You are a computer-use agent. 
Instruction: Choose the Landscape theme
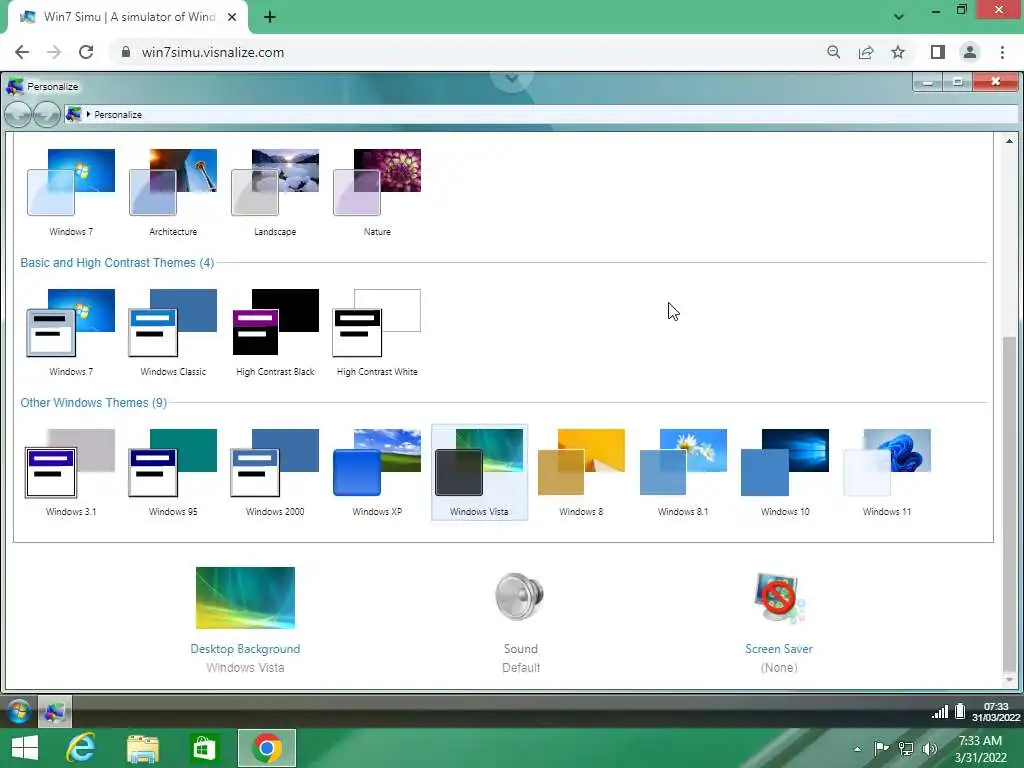275,192
